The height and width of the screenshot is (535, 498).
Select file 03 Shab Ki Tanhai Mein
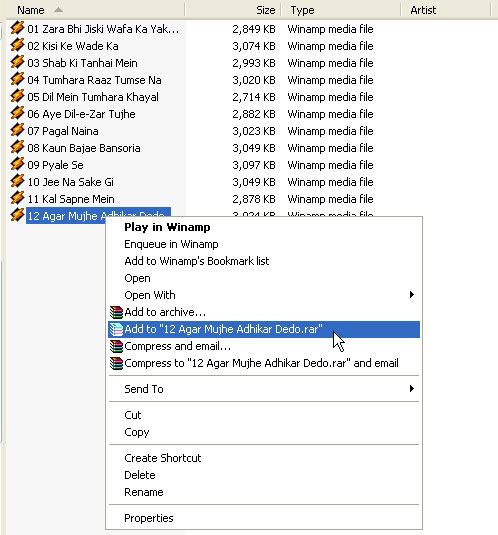82,63
